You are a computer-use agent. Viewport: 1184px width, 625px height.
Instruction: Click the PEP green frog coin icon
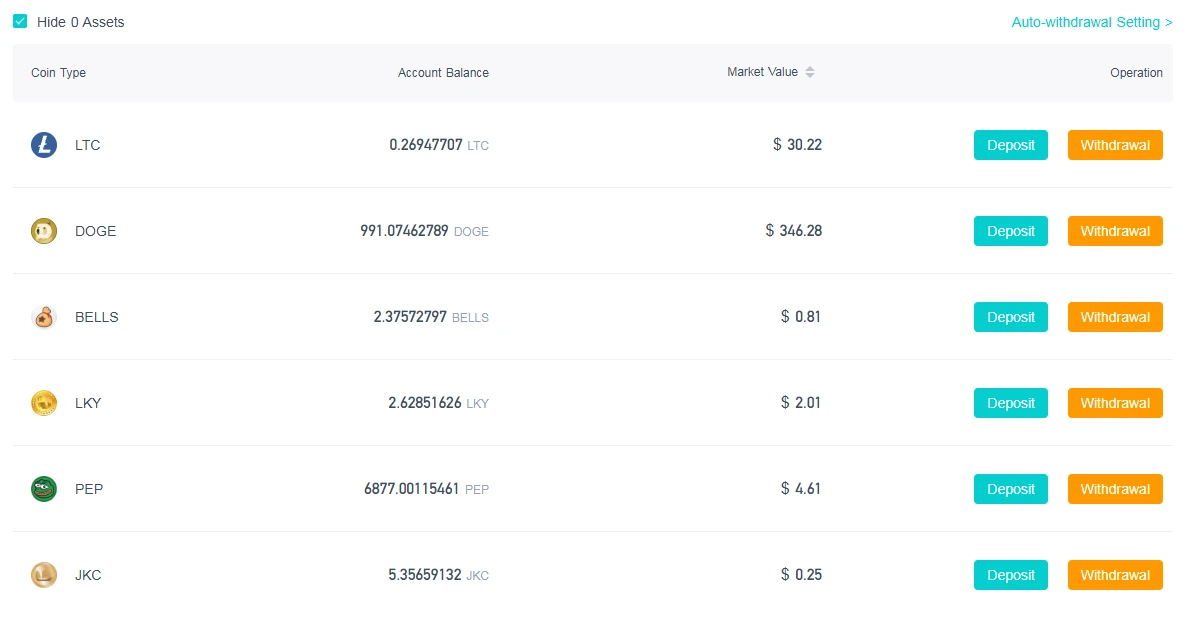44,489
